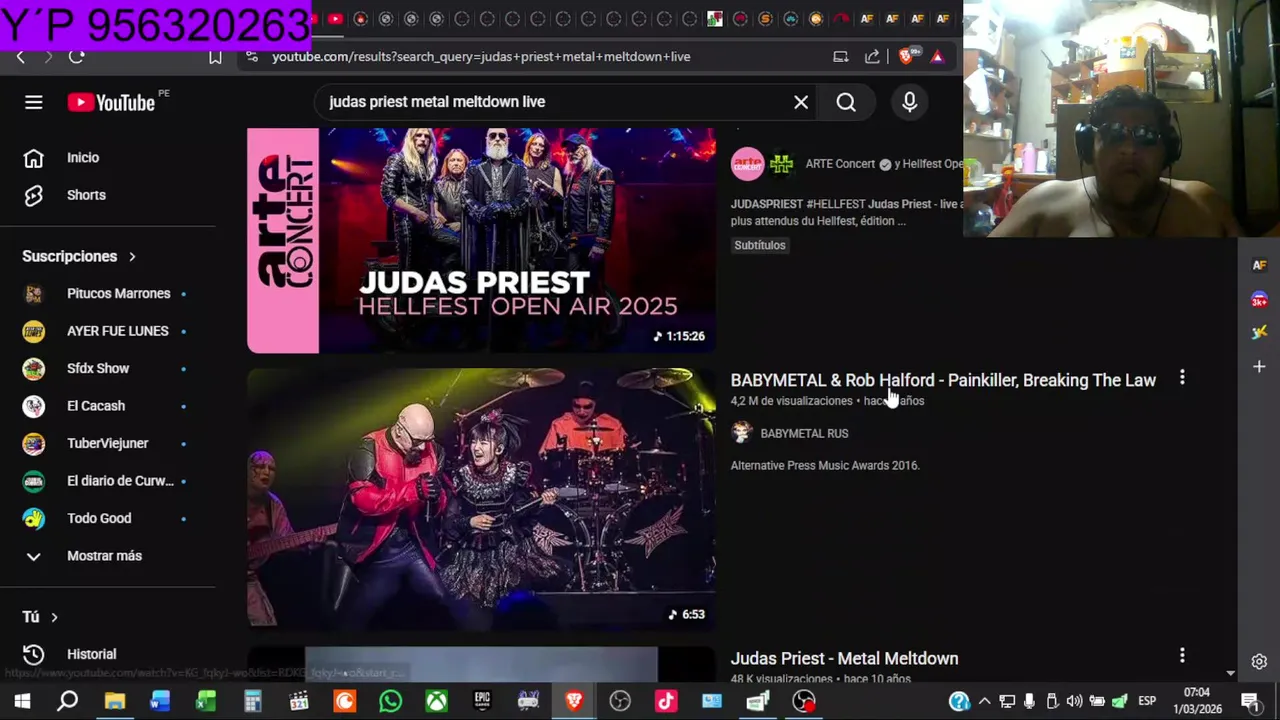Click the page scrollbar down arrow
This screenshot has height=720, width=1280.
coord(1230,674)
